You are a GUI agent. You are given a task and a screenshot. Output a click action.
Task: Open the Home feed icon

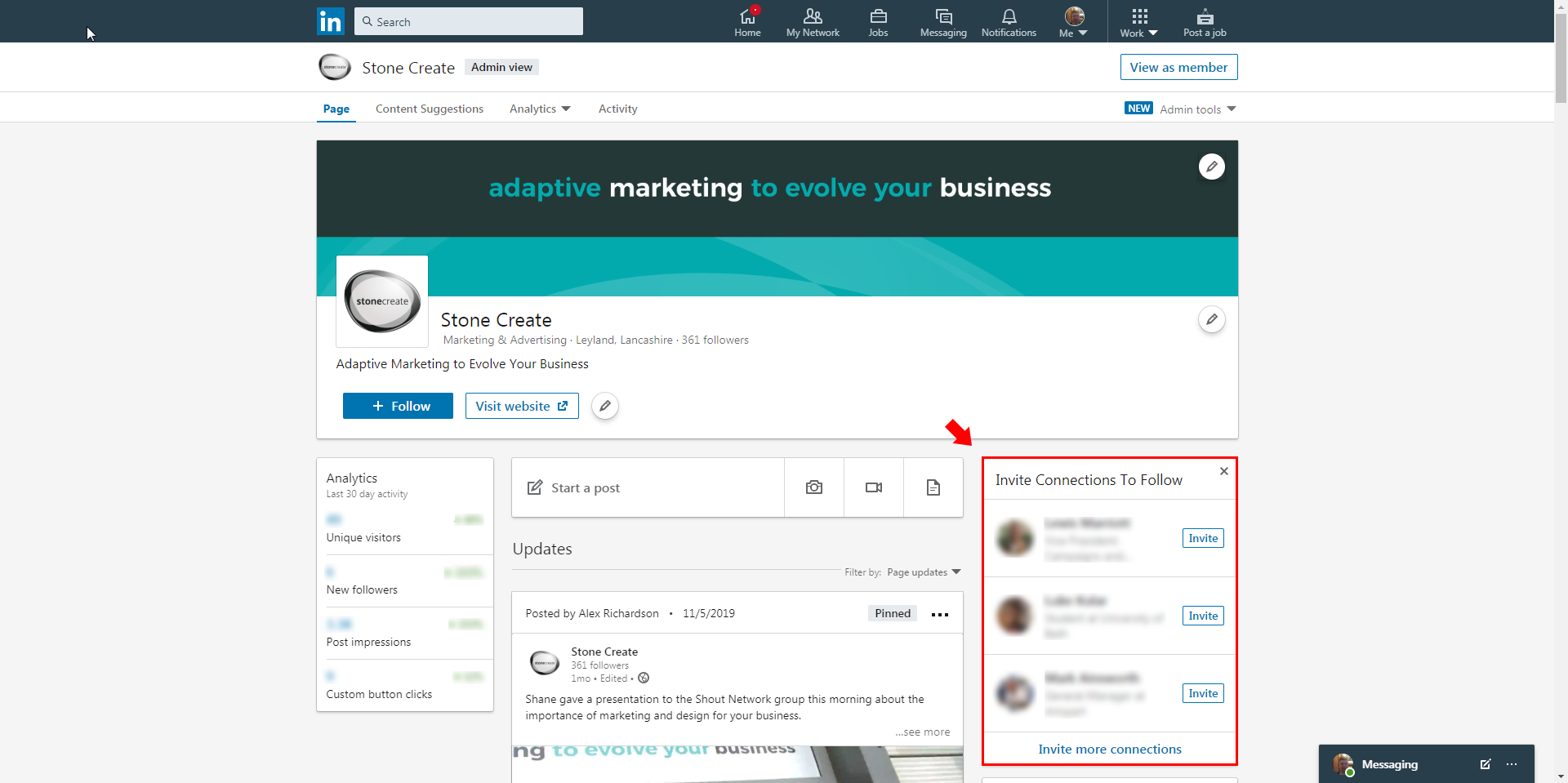pos(747,22)
